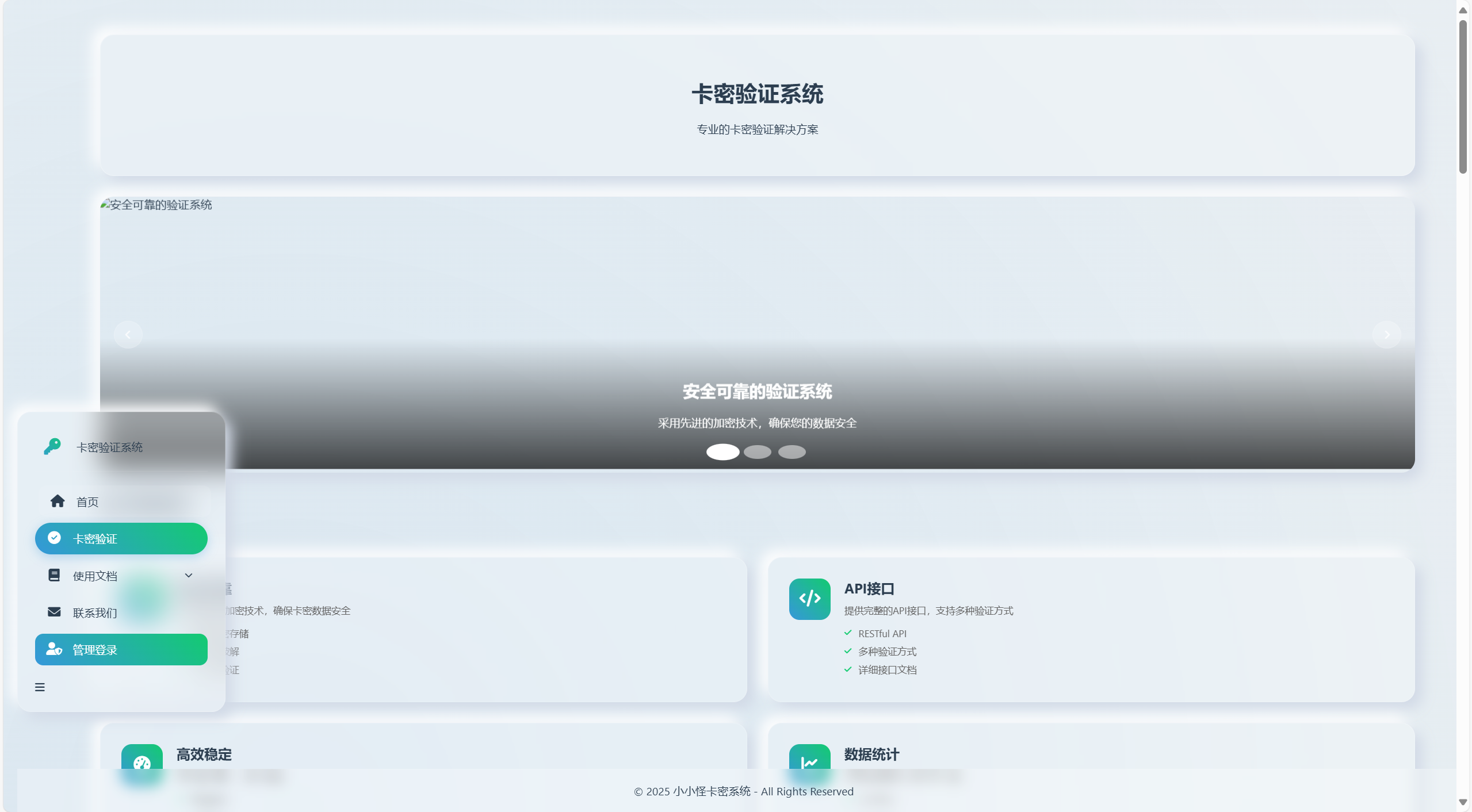Click the admin user icon in 管理登录
The width and height of the screenshot is (1472, 812).
tap(54, 649)
